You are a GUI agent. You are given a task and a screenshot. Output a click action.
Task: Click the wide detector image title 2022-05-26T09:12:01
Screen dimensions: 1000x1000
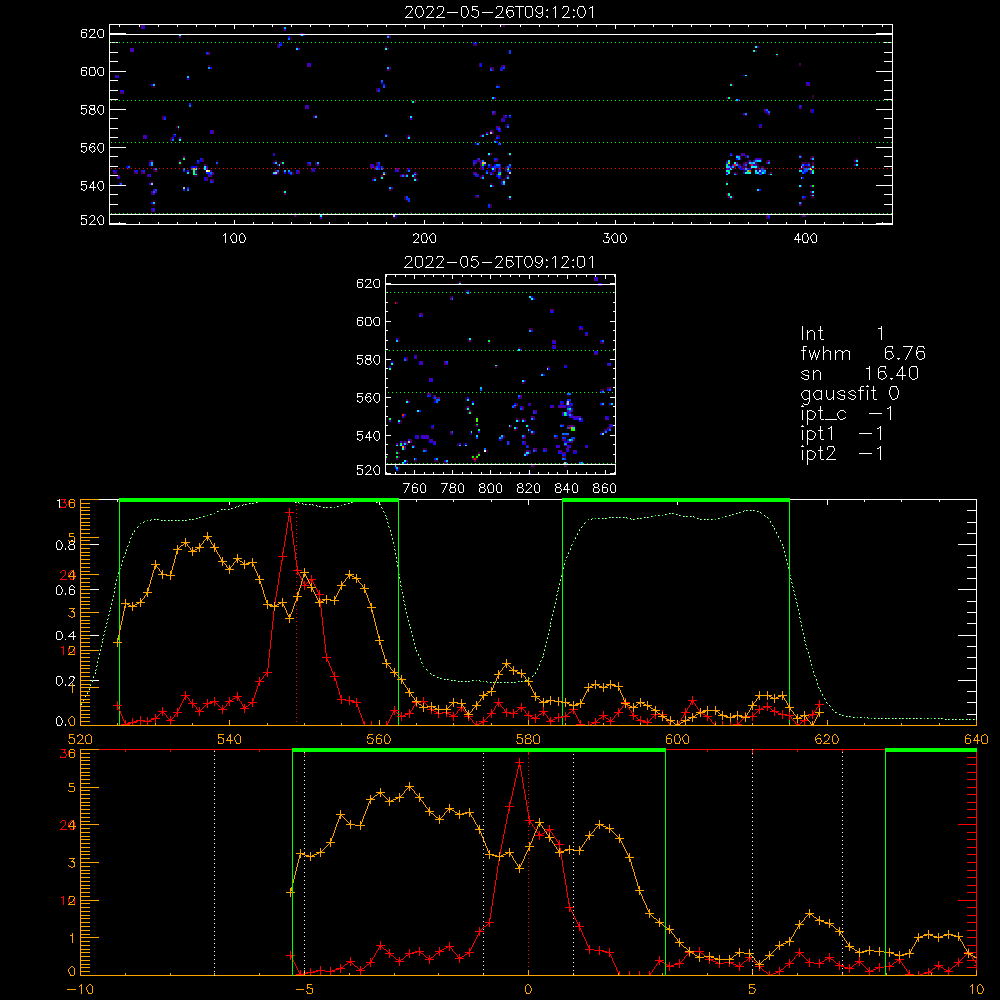499,12
